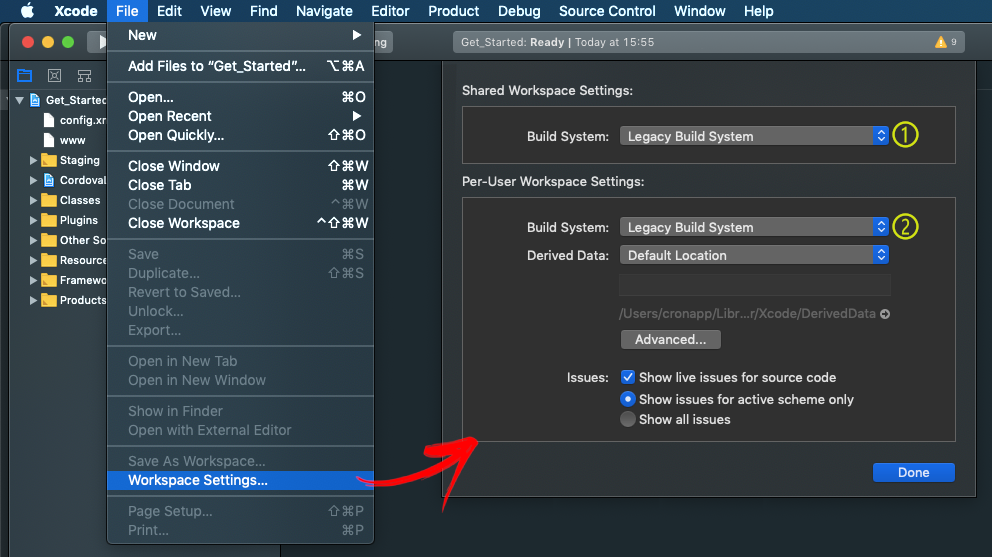Screen dimensions: 992x557
Task: Select the config.xml file in navigator
Action: 74,120
